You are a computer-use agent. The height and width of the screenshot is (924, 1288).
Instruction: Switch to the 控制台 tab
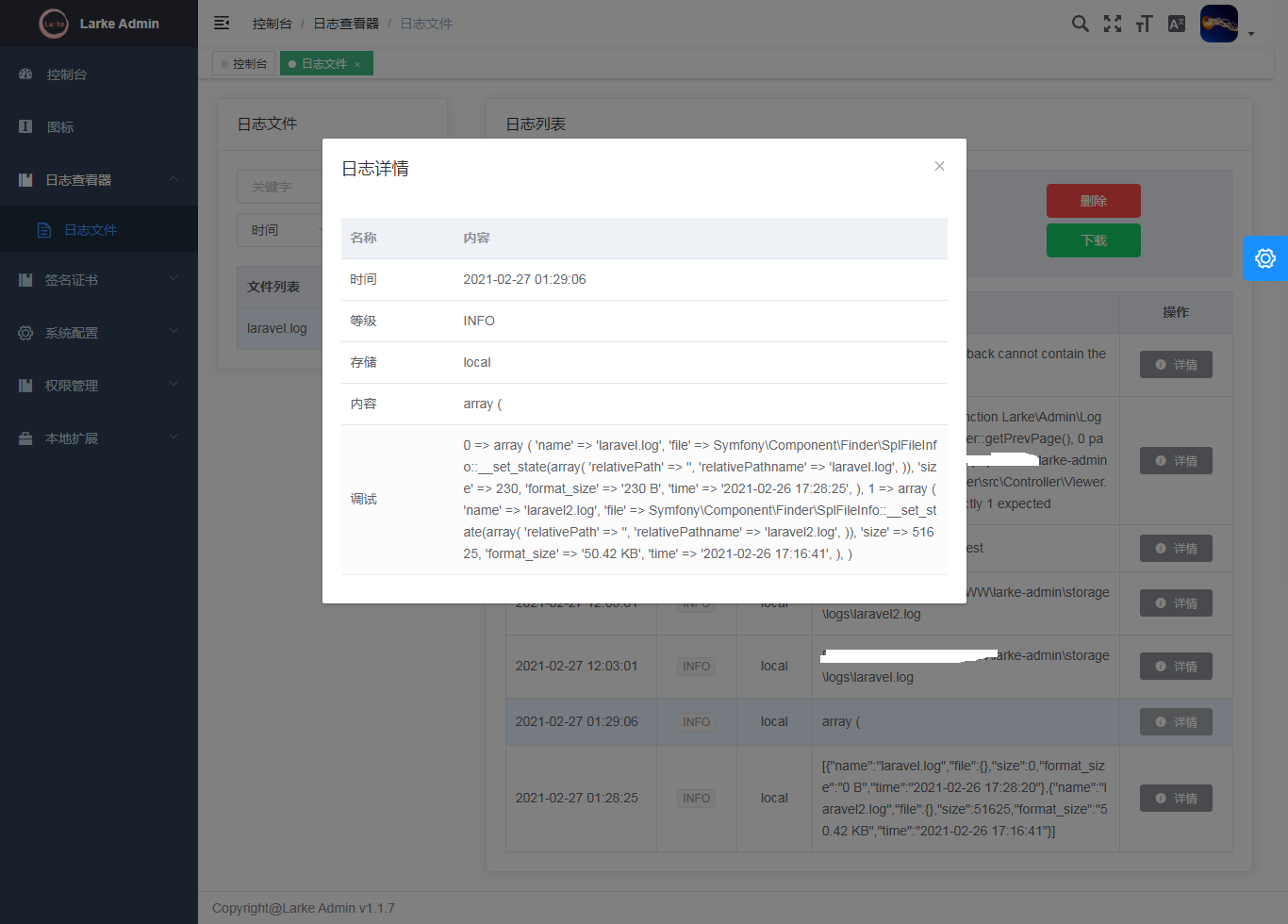tap(243, 64)
